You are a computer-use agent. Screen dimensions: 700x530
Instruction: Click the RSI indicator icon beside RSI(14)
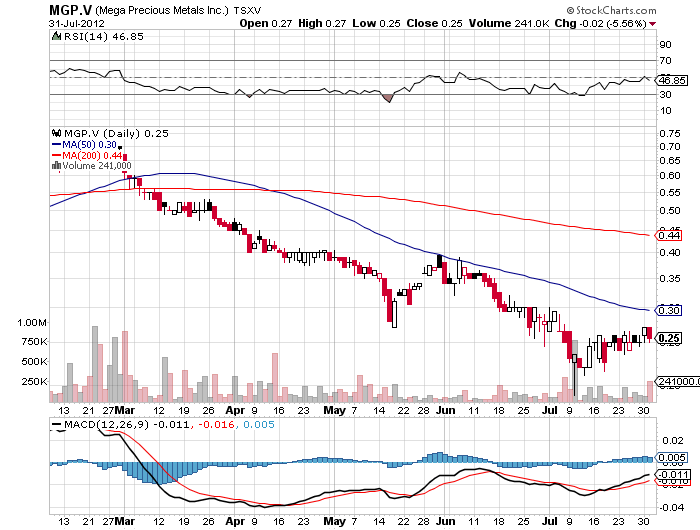tap(56, 36)
